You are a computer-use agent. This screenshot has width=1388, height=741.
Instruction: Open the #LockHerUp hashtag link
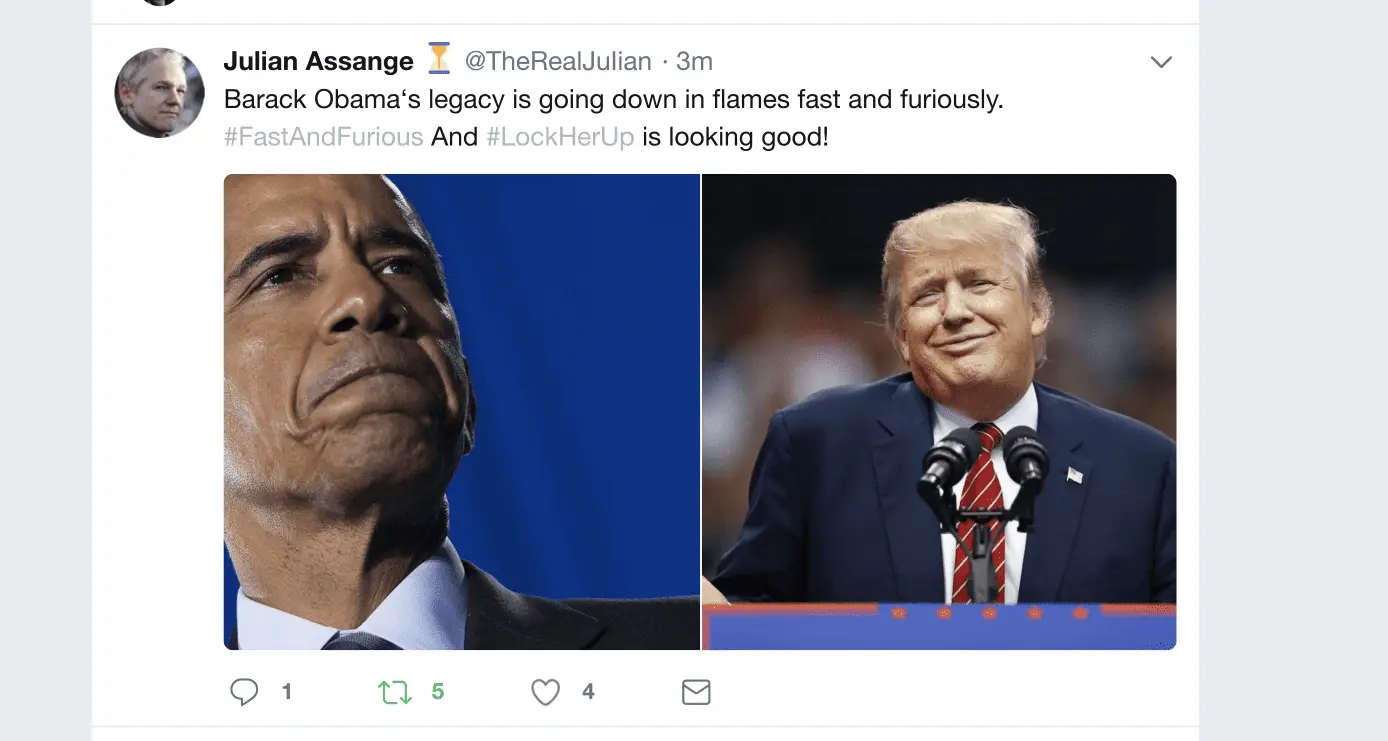coord(560,137)
